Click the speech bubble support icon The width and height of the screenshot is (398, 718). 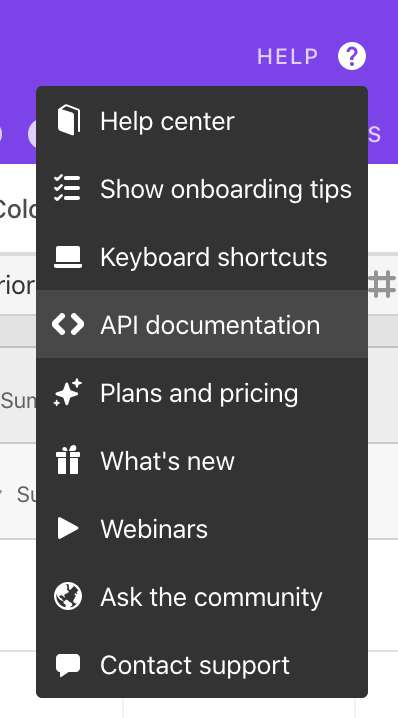[68, 665]
